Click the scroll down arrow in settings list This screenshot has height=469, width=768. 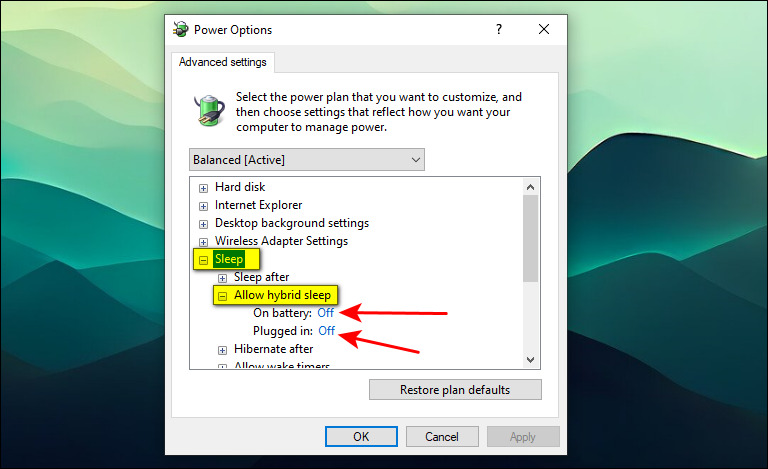(530, 360)
